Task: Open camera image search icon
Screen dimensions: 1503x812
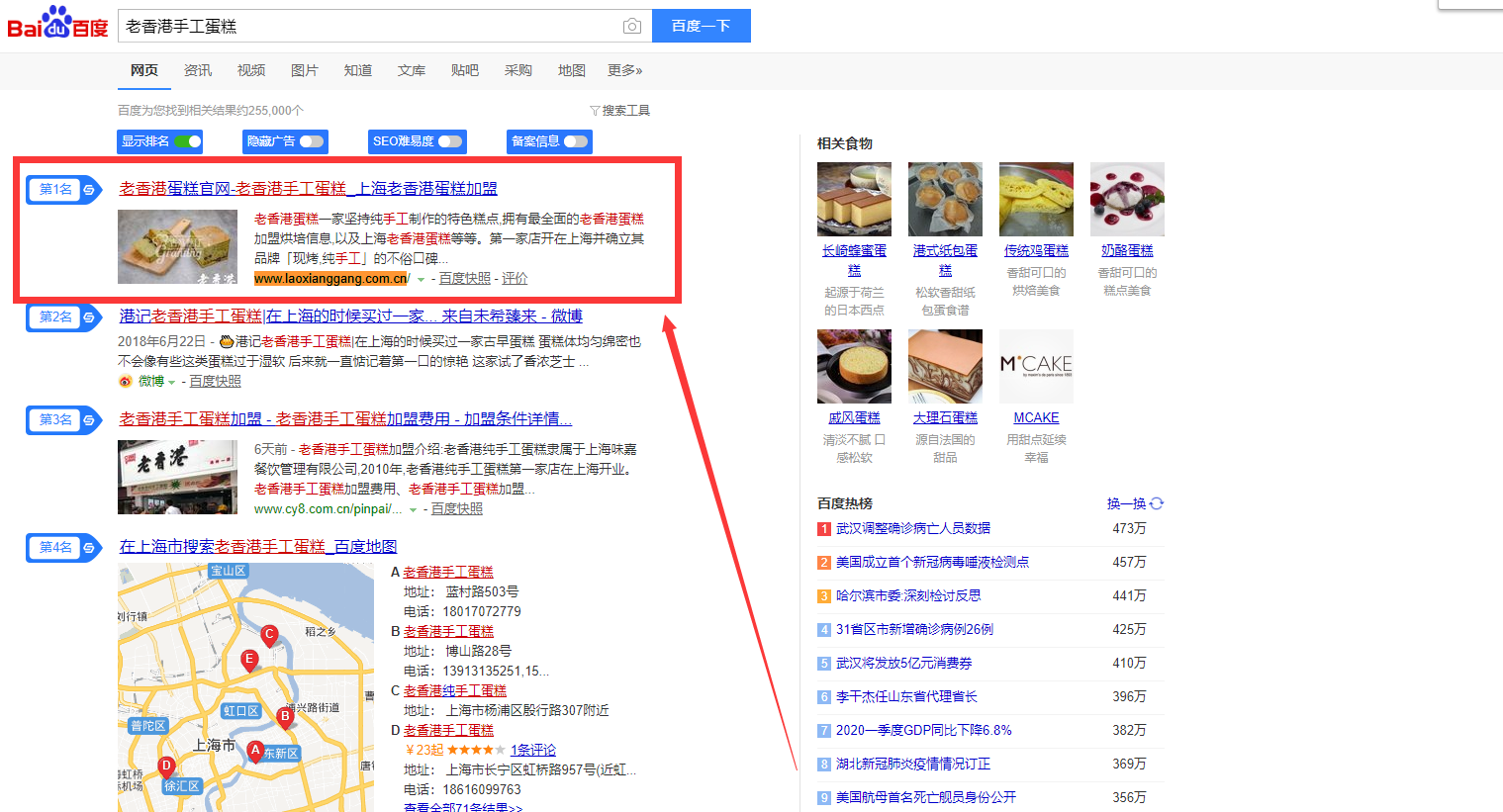Action: (632, 26)
